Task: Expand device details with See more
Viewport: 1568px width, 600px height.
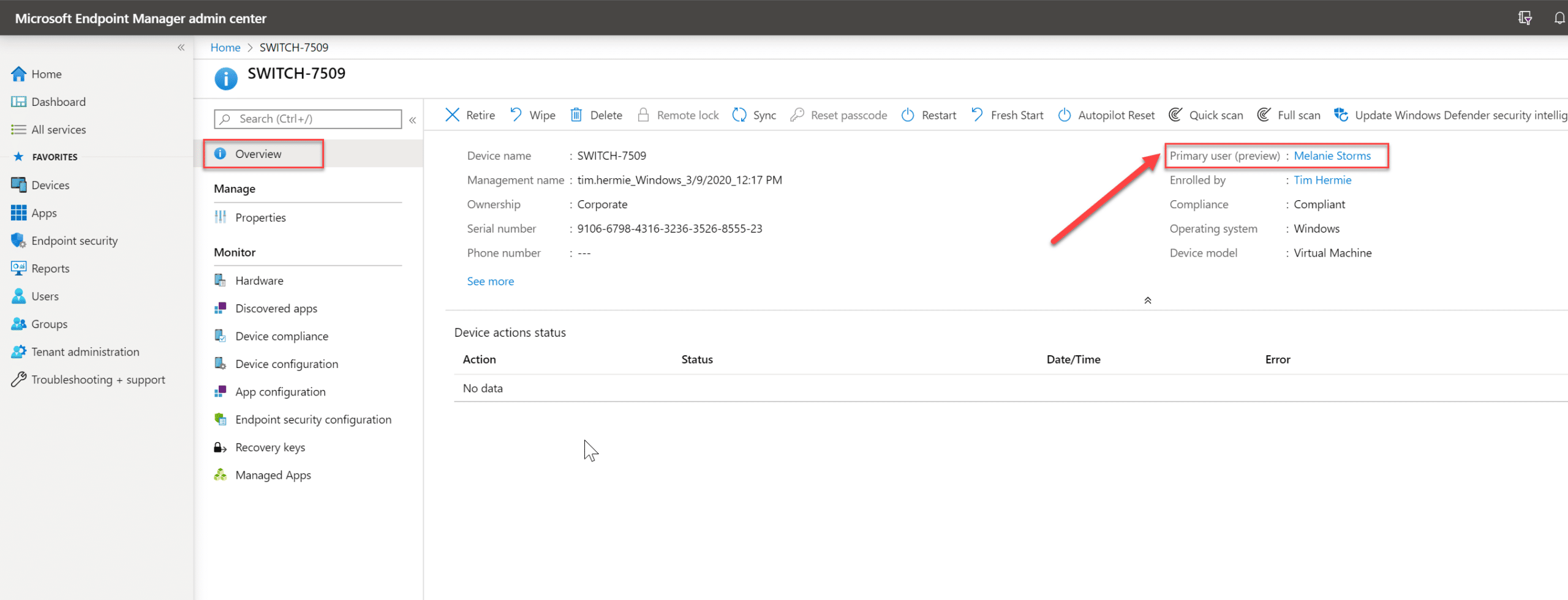Action: click(x=491, y=281)
